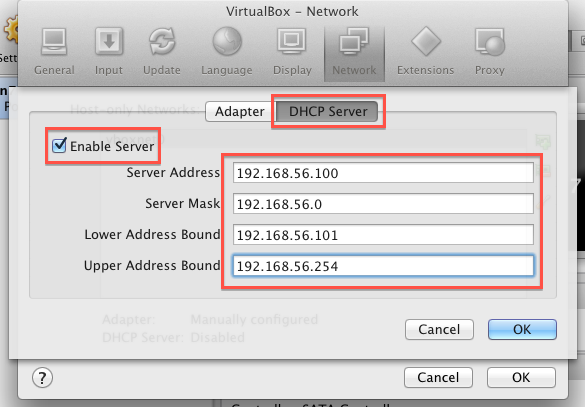Open the Extensions preferences icon
Viewport: 585px width, 407px height.
click(426, 41)
